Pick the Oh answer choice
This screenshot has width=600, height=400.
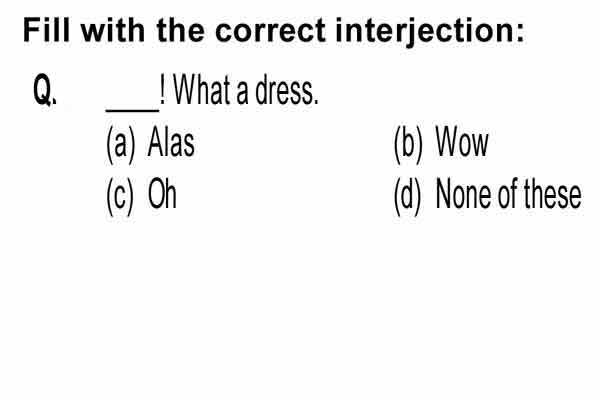[162, 194]
